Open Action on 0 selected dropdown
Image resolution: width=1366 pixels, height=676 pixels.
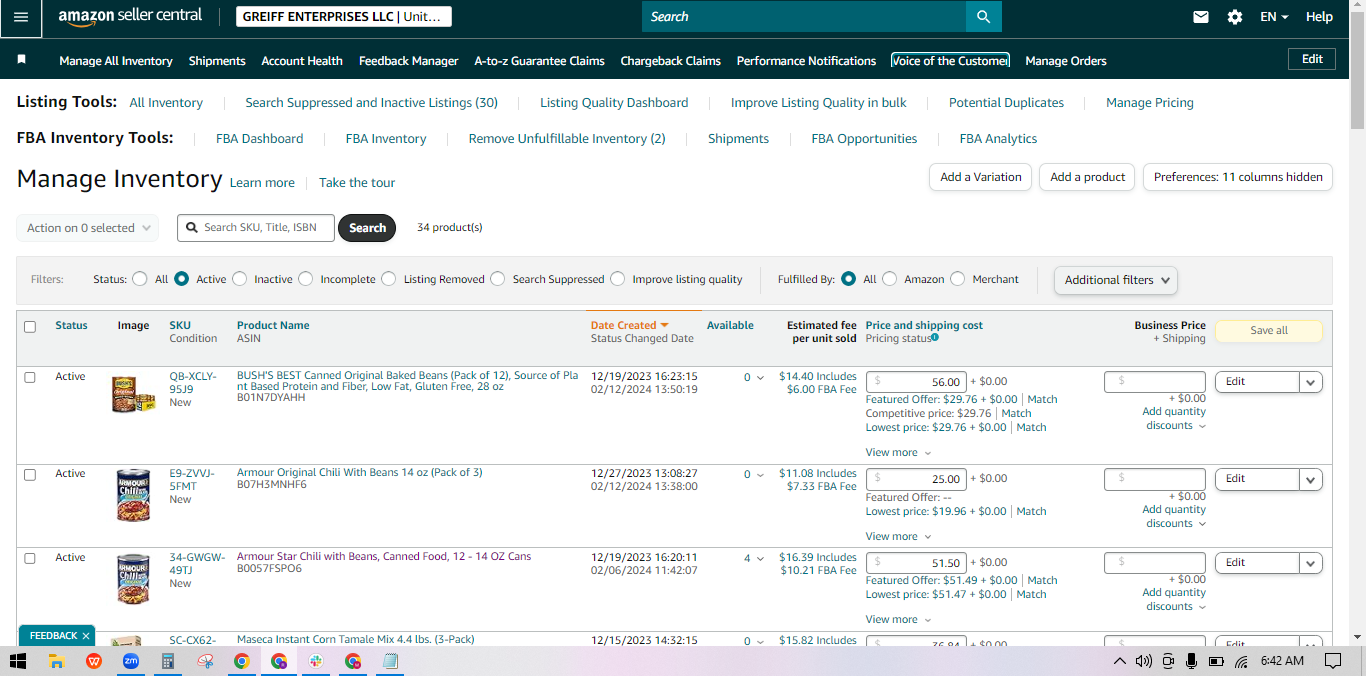click(88, 228)
